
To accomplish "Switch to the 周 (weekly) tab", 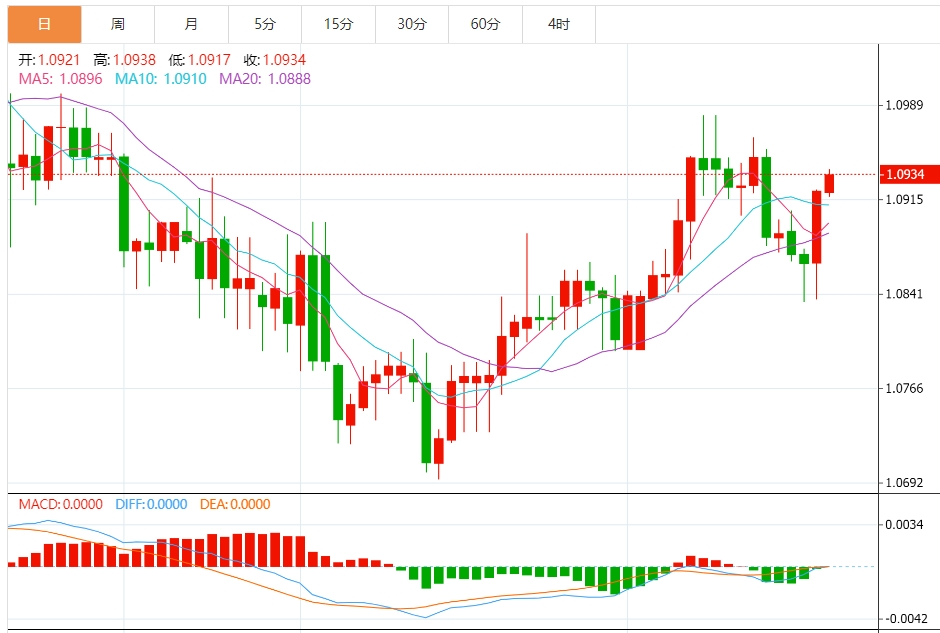I will tap(118, 23).
